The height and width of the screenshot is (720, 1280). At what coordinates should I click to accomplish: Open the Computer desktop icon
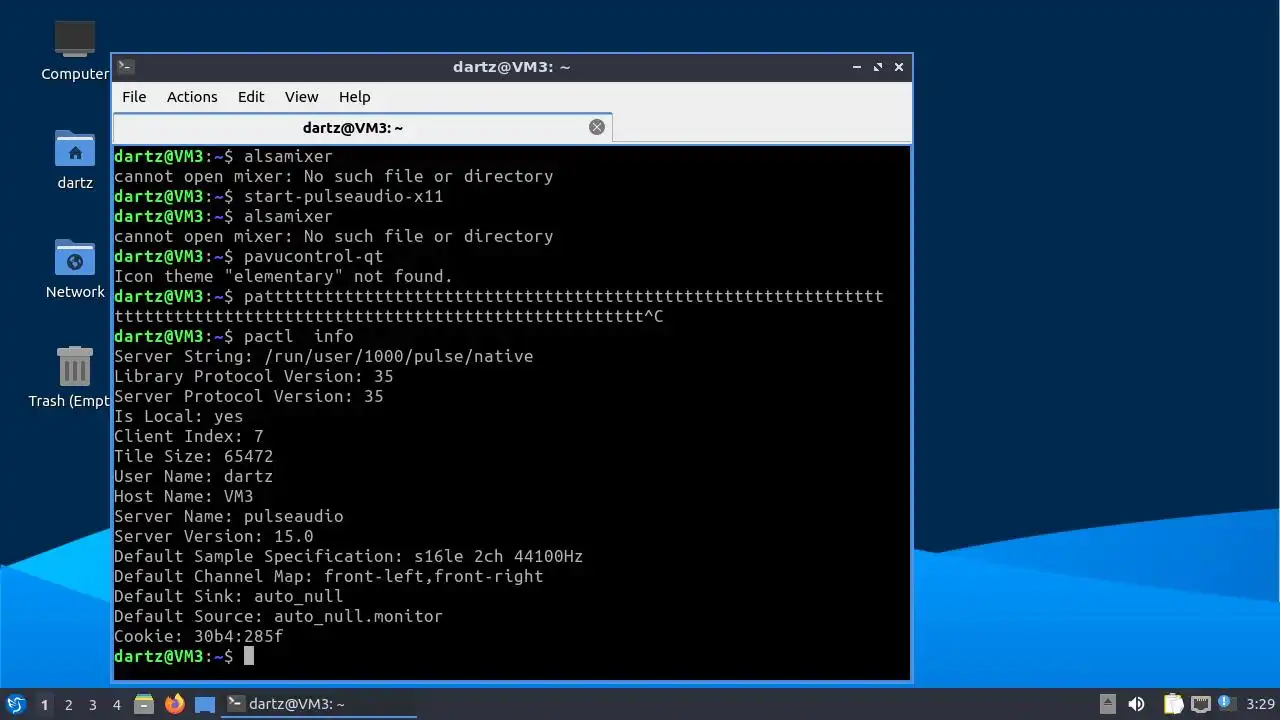(x=75, y=50)
